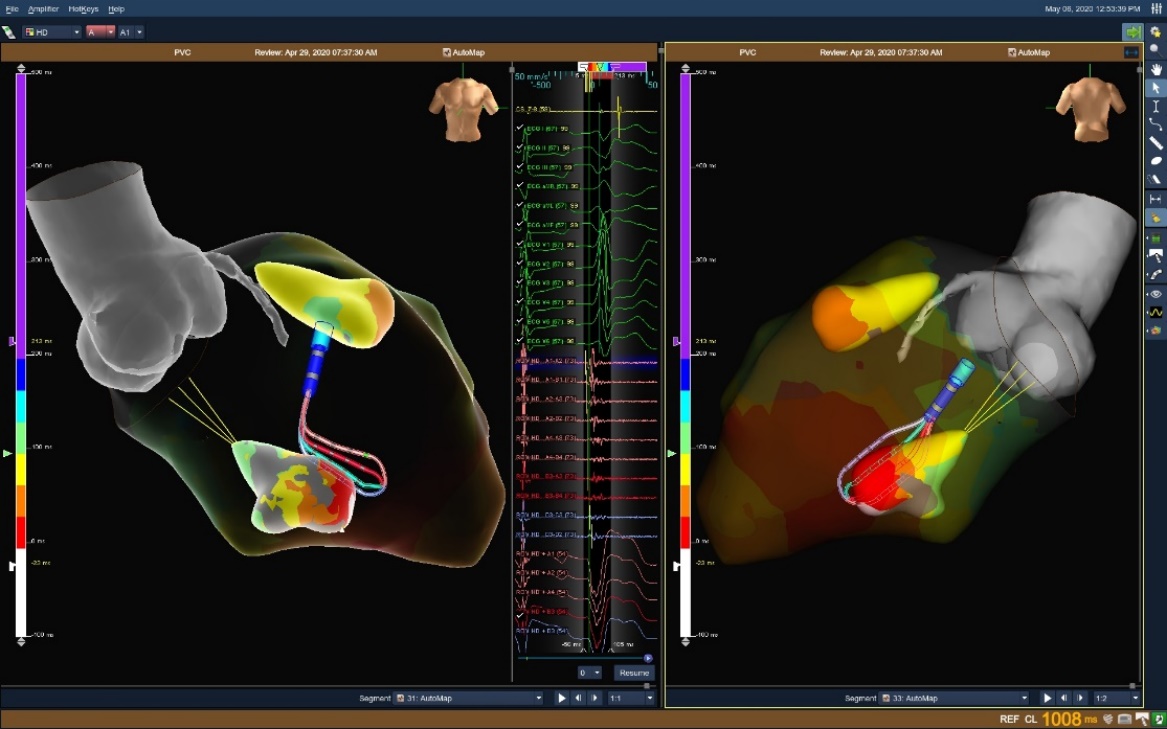
Task: Click the left view purple color scale bar
Action: tap(21, 216)
